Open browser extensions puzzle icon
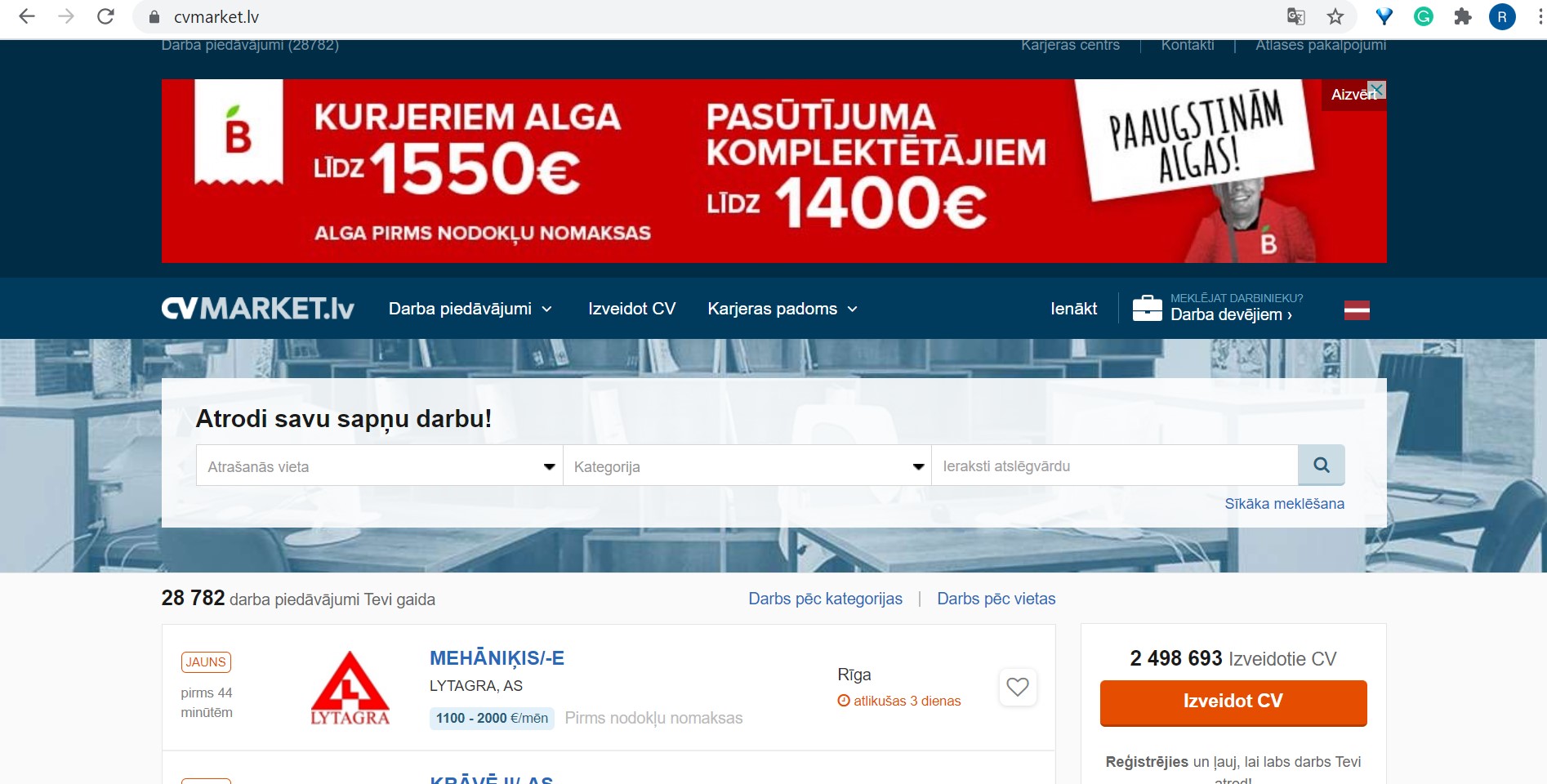 [x=1463, y=16]
